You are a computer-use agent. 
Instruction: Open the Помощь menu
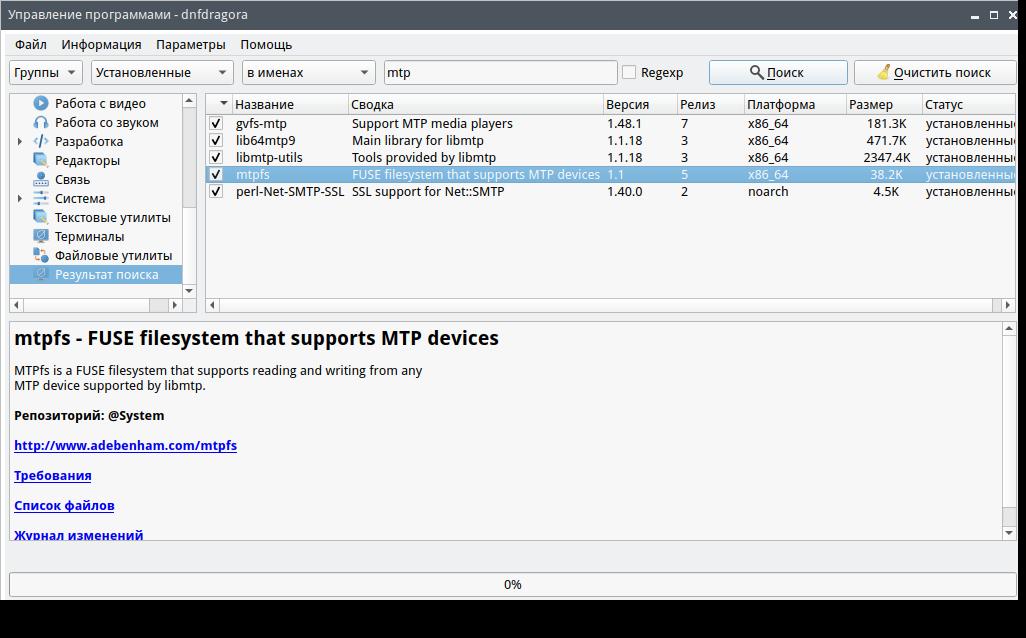266,44
